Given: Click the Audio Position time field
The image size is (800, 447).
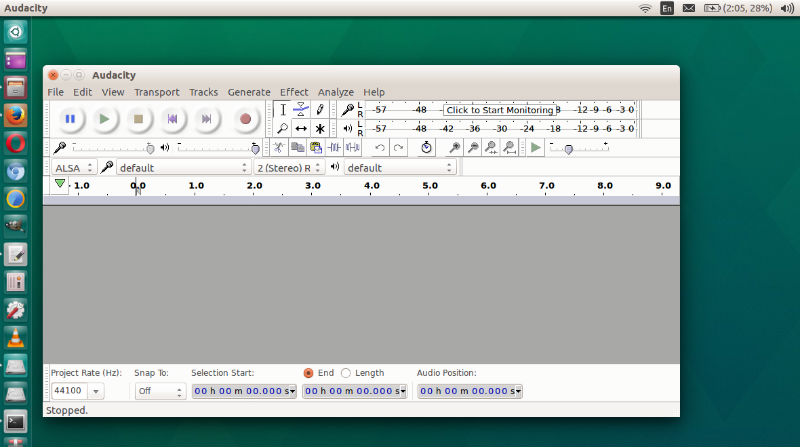Looking at the screenshot, I should coord(470,391).
